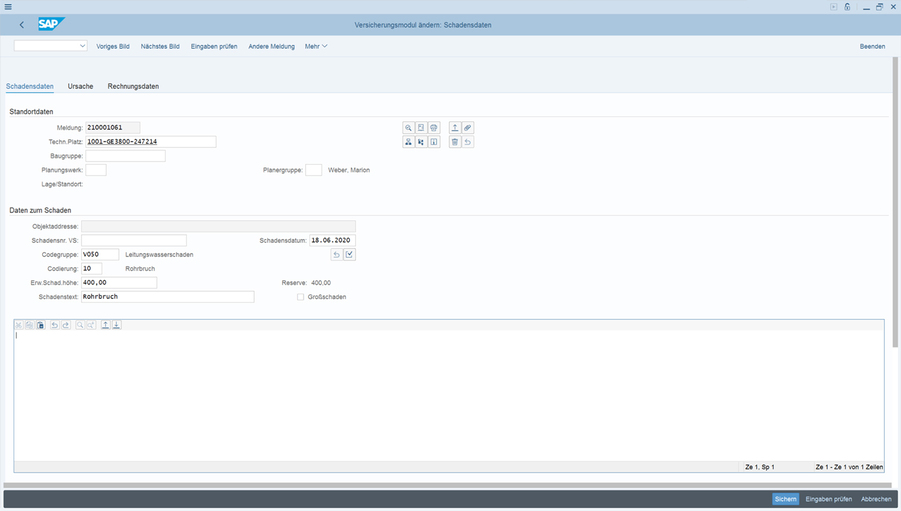Switch to the Rechnungsdaten tab
The image size is (901, 511).
133,86
